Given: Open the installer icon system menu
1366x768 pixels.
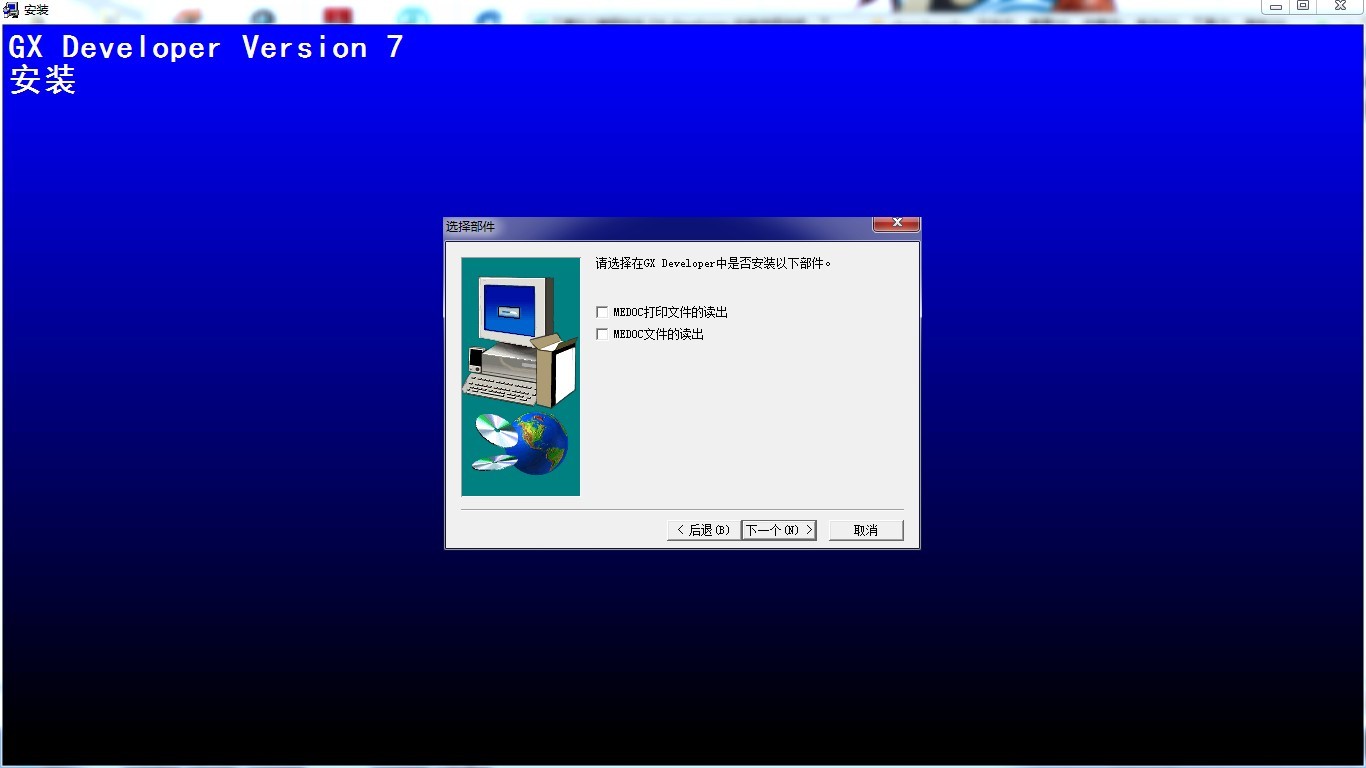Looking at the screenshot, I should (x=11, y=10).
